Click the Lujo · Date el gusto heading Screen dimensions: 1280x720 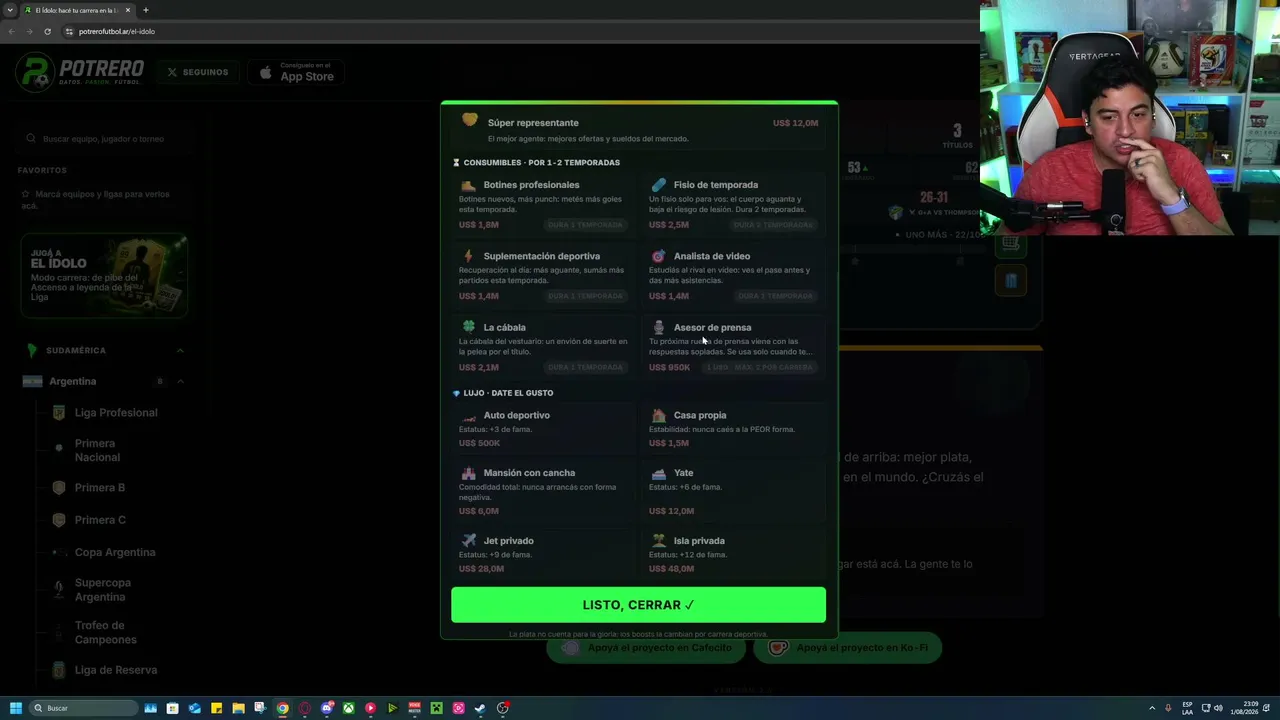coord(508,393)
